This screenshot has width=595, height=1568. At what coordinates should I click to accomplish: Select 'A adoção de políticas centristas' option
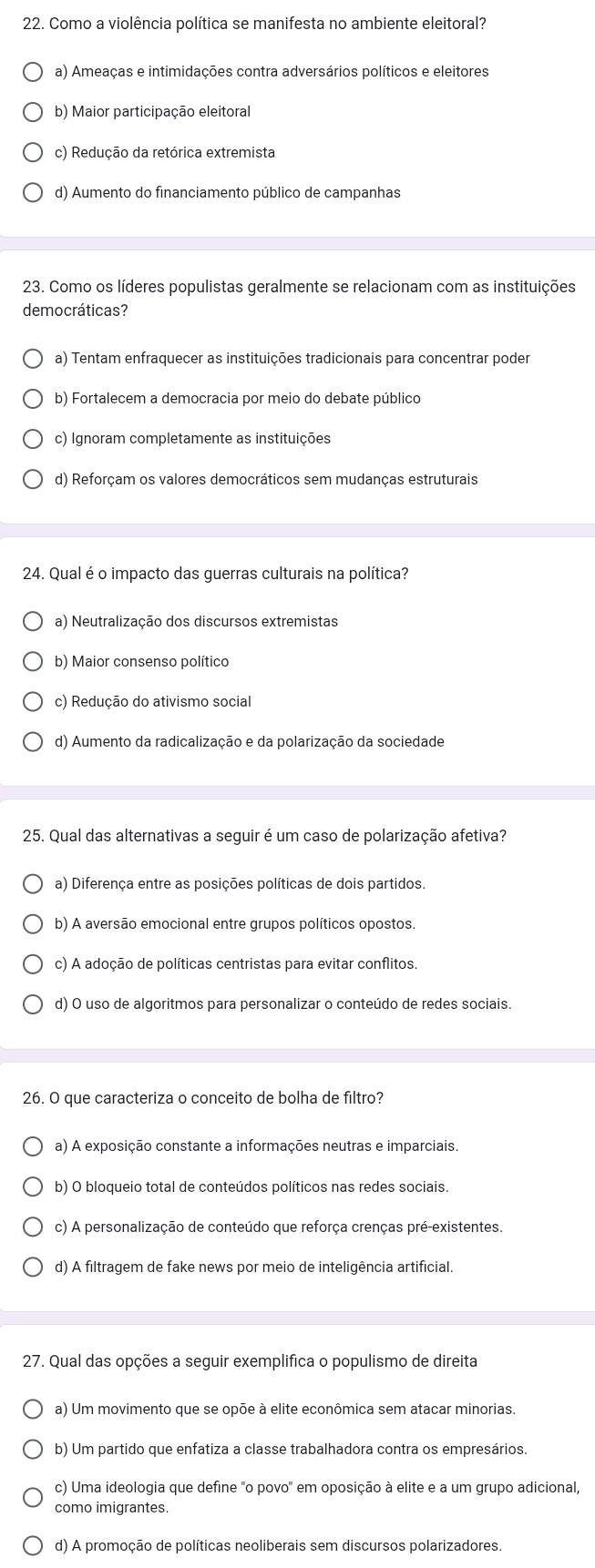click(32, 964)
